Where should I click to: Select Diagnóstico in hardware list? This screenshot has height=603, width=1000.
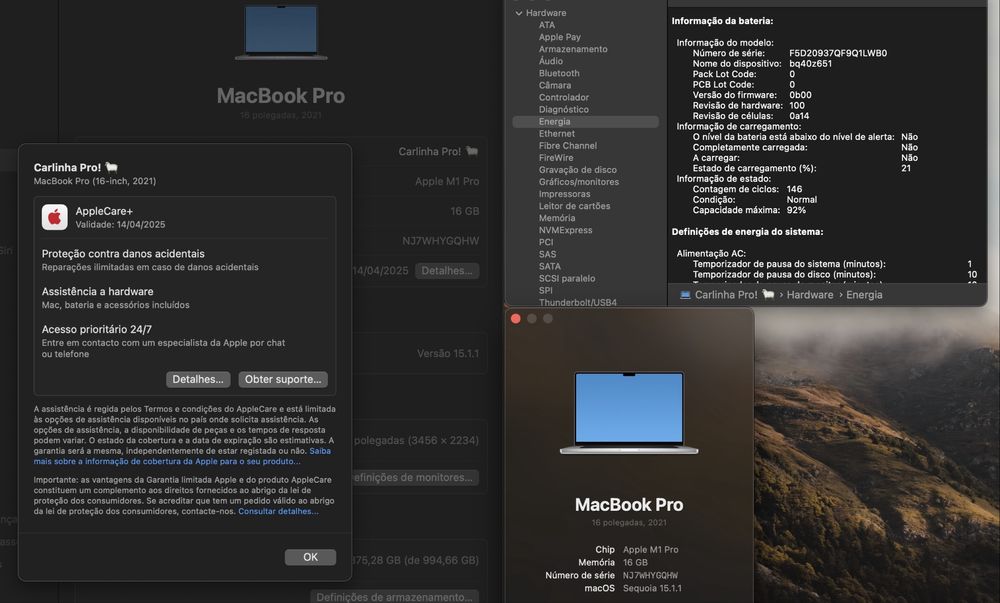[x=564, y=110]
